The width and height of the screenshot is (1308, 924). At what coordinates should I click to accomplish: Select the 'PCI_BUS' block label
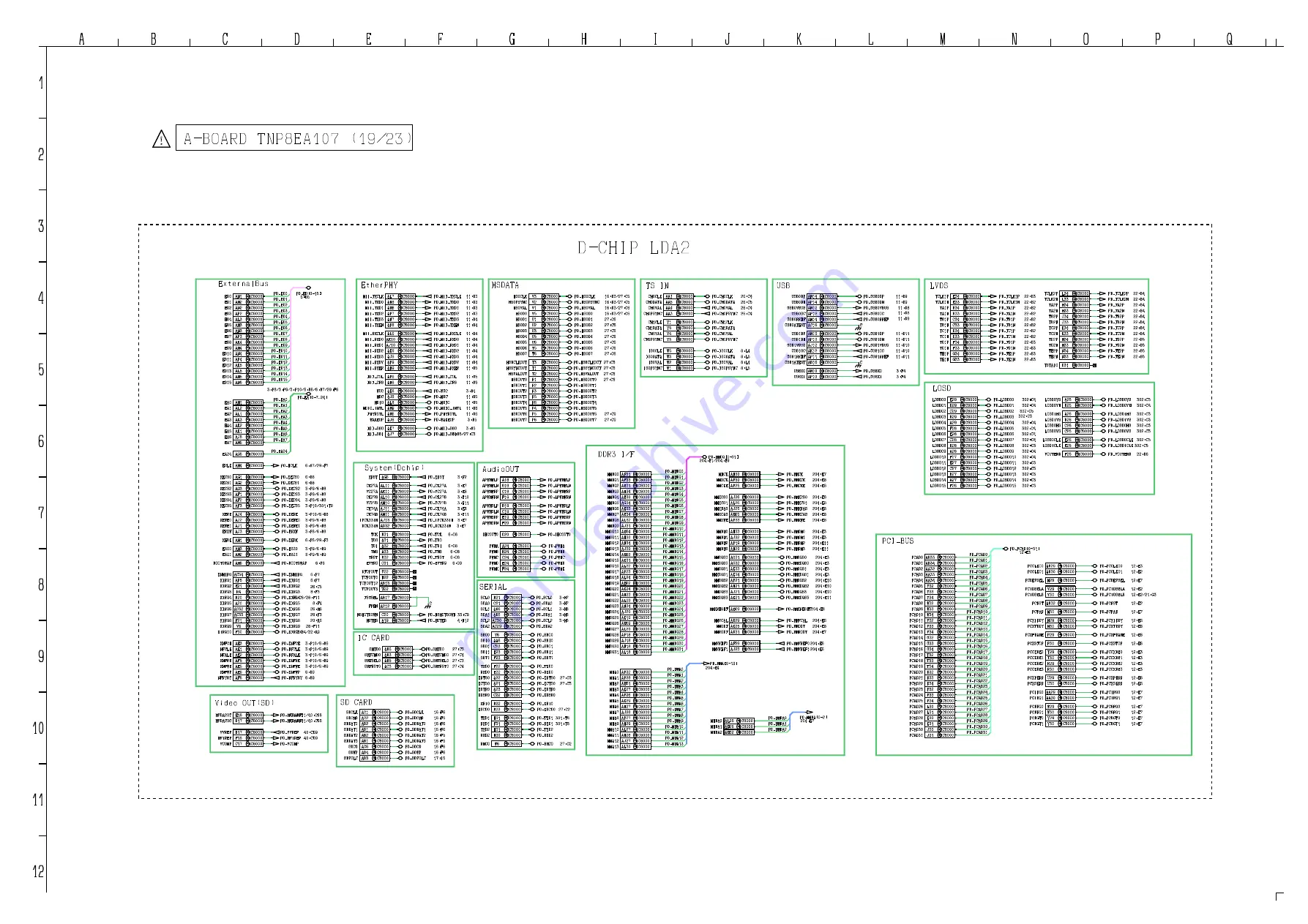point(898,541)
